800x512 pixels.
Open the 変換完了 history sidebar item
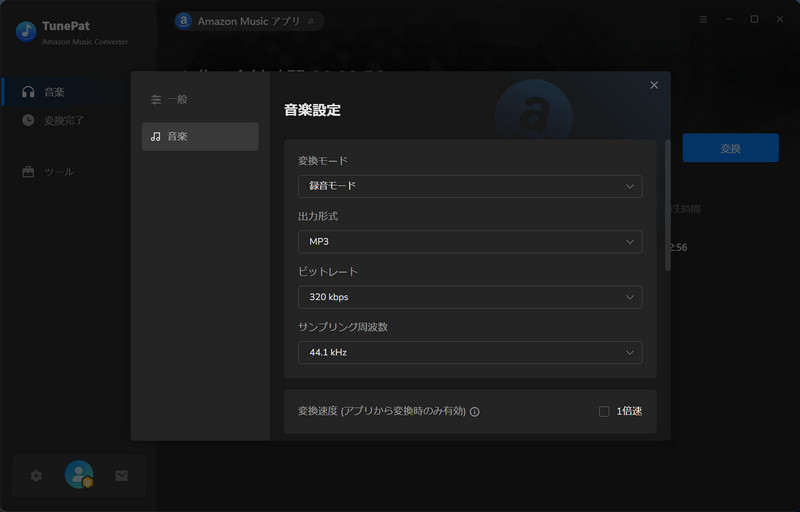tap(65, 120)
